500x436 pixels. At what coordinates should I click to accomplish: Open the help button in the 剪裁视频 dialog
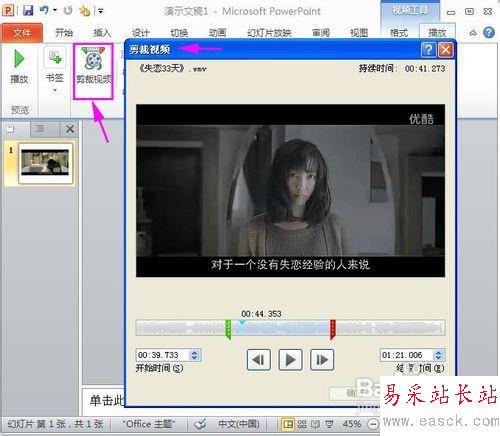pos(429,50)
